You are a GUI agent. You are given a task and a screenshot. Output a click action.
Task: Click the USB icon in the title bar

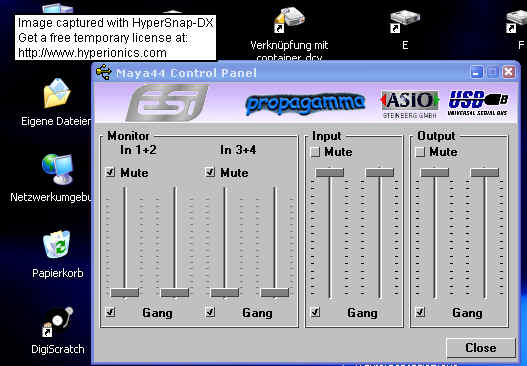(x=104, y=72)
